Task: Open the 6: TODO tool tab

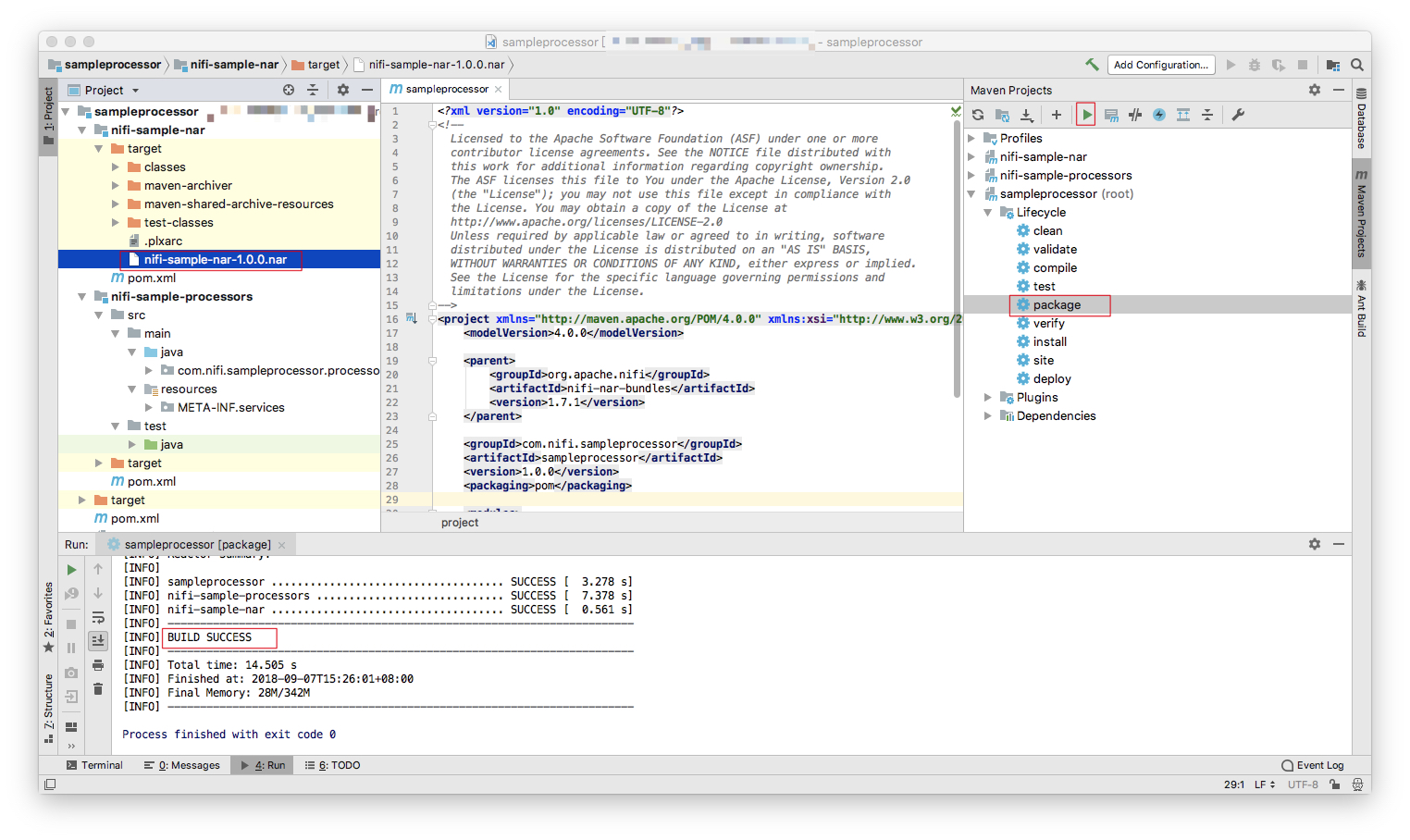Action: click(332, 765)
